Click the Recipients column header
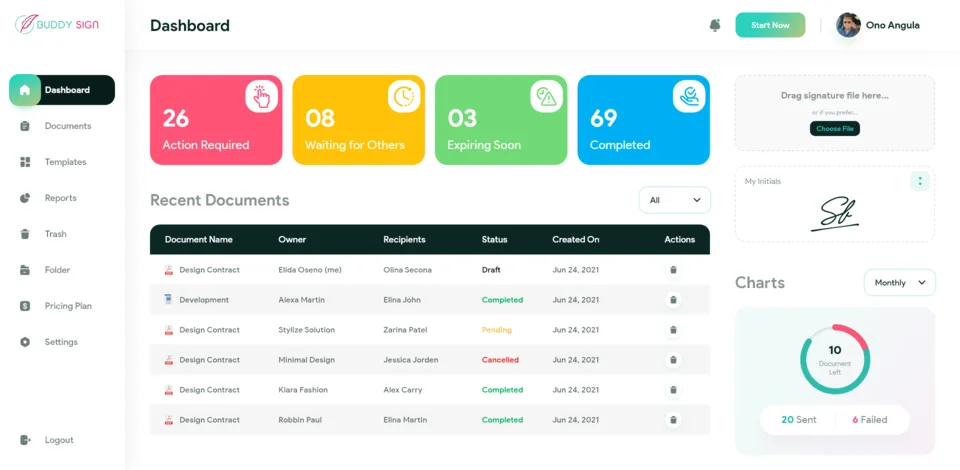The height and width of the screenshot is (470, 960). pyautogui.click(x=404, y=239)
